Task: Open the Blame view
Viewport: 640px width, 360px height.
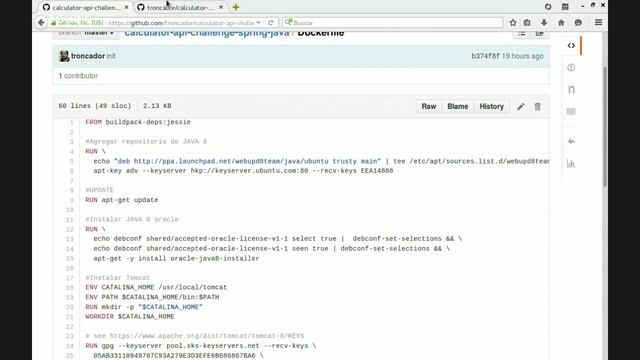Action: pyautogui.click(x=458, y=107)
